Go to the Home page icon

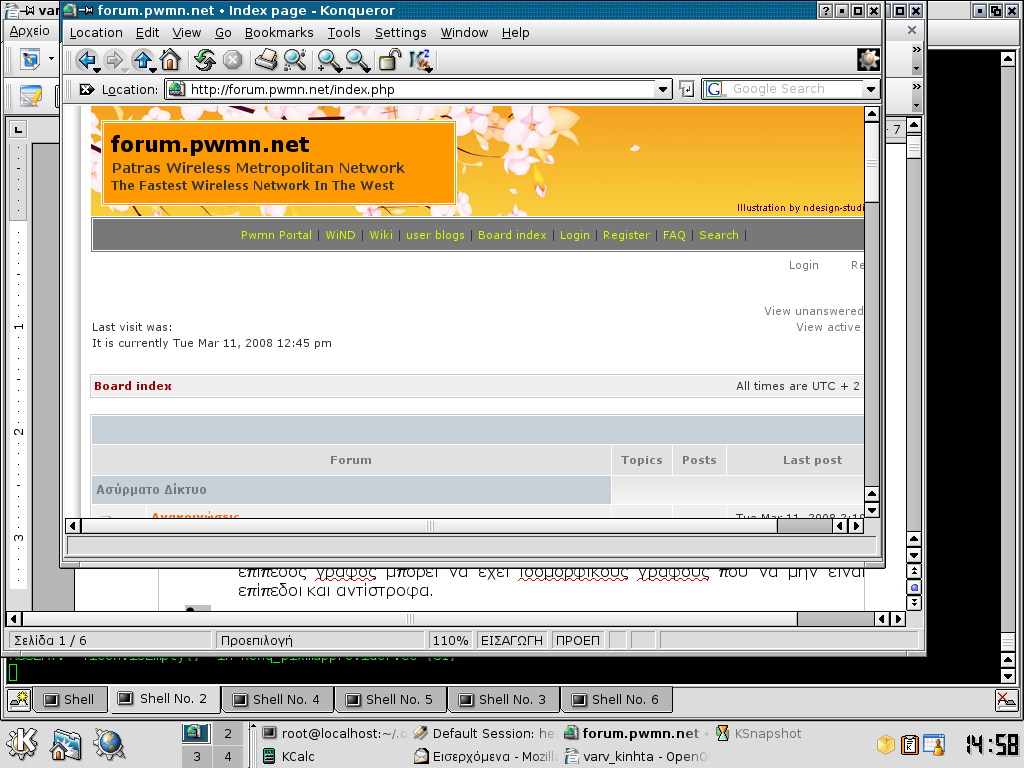[x=170, y=61]
